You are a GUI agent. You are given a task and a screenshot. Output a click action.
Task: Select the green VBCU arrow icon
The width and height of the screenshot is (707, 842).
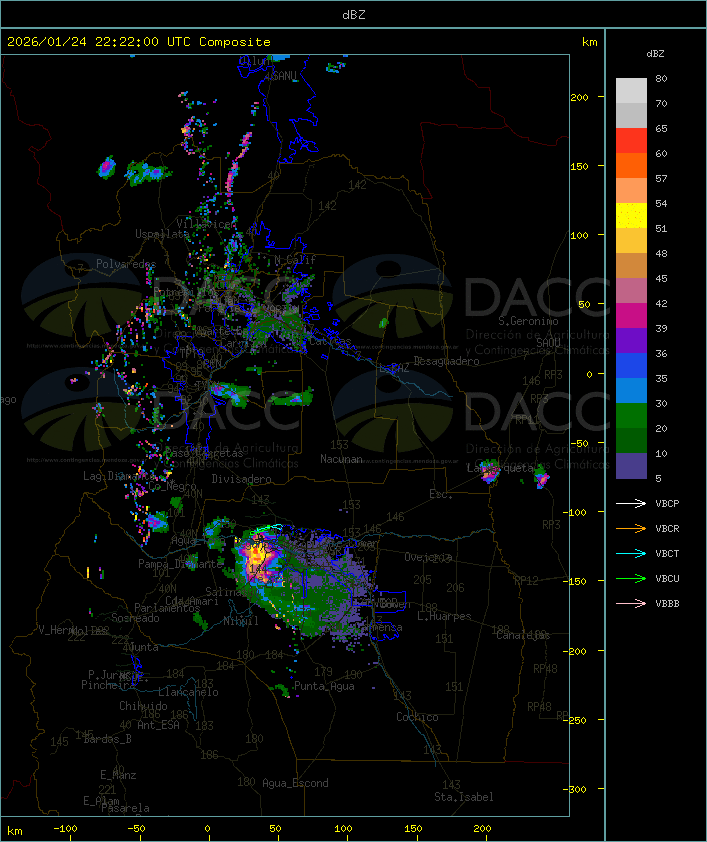pyautogui.click(x=632, y=578)
